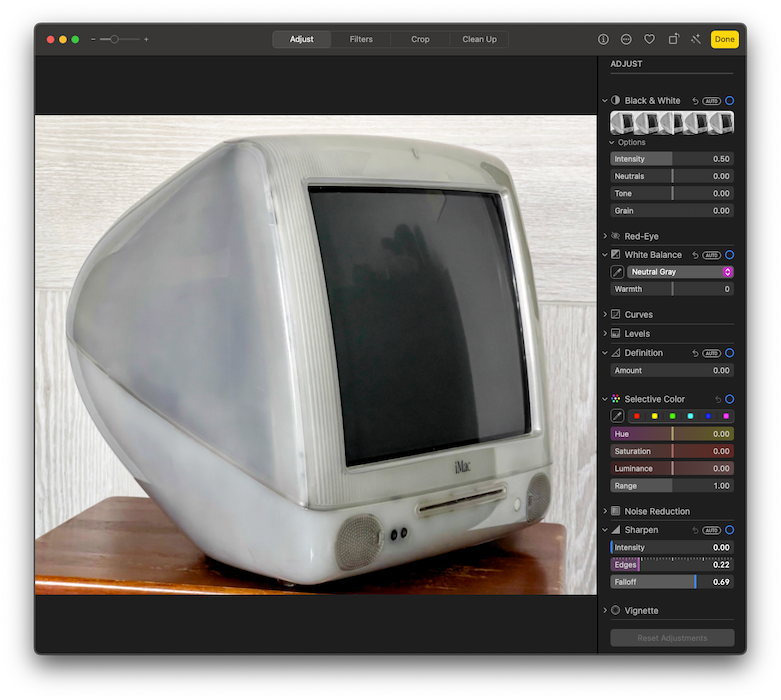Click the Definition Amount slider
This screenshot has width=781, height=700.
[x=672, y=371]
